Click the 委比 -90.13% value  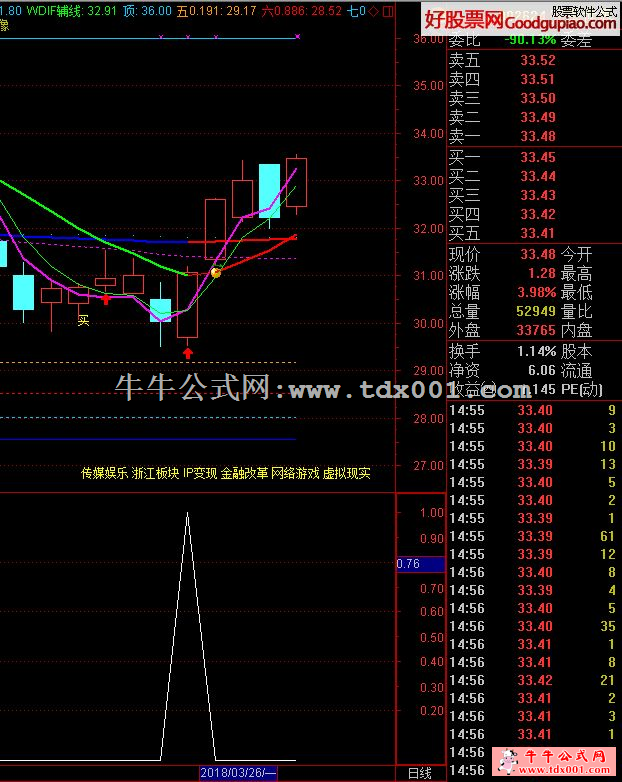[530, 40]
